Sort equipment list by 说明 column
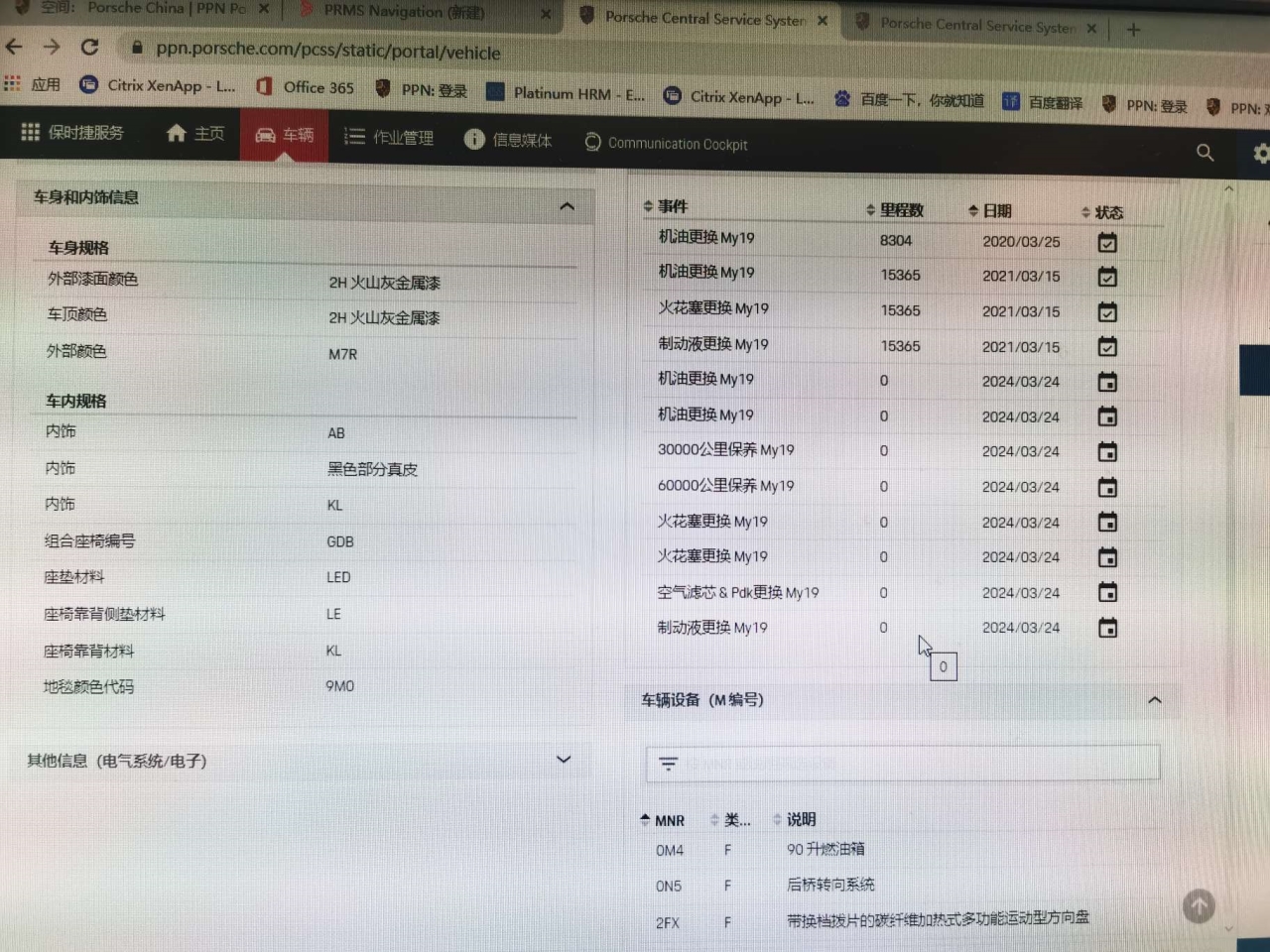1270x952 pixels. click(795, 819)
